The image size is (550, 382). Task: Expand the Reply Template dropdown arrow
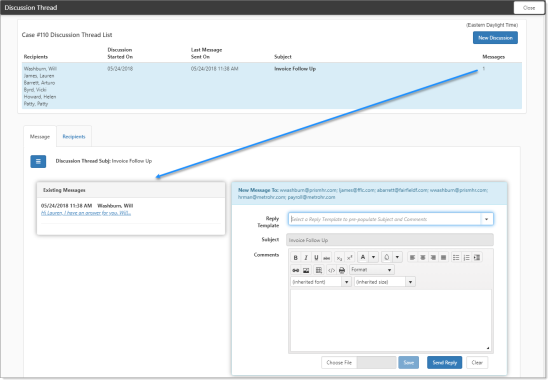[487, 219]
